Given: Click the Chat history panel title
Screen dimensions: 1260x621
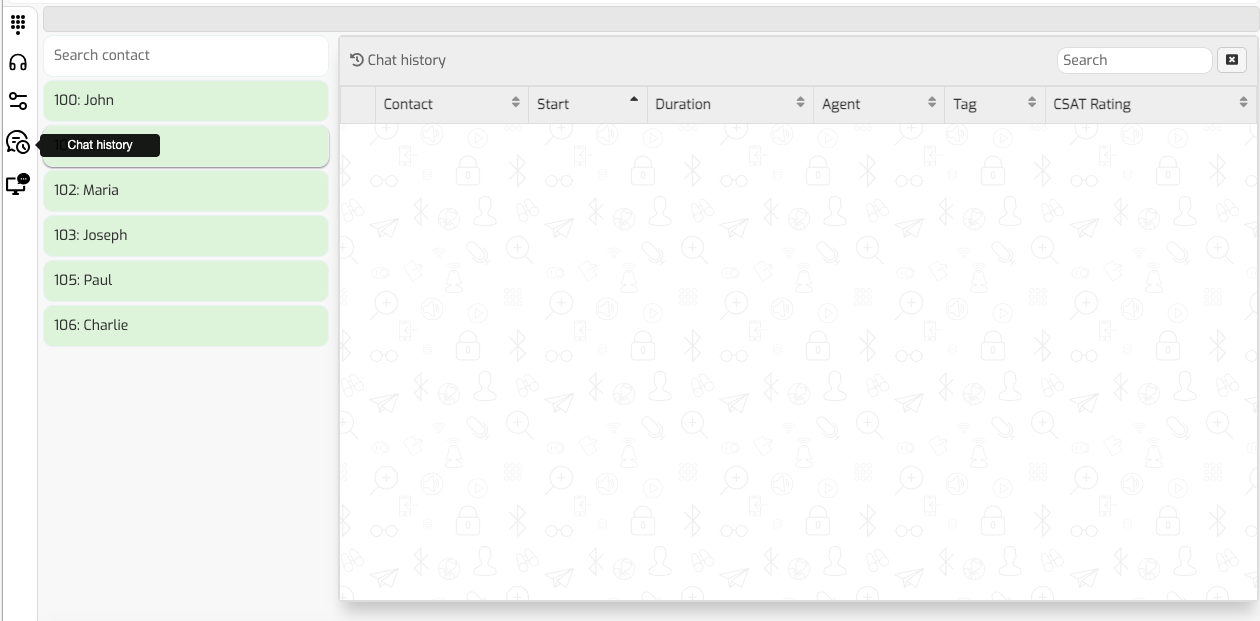Looking at the screenshot, I should pyautogui.click(x=398, y=60).
